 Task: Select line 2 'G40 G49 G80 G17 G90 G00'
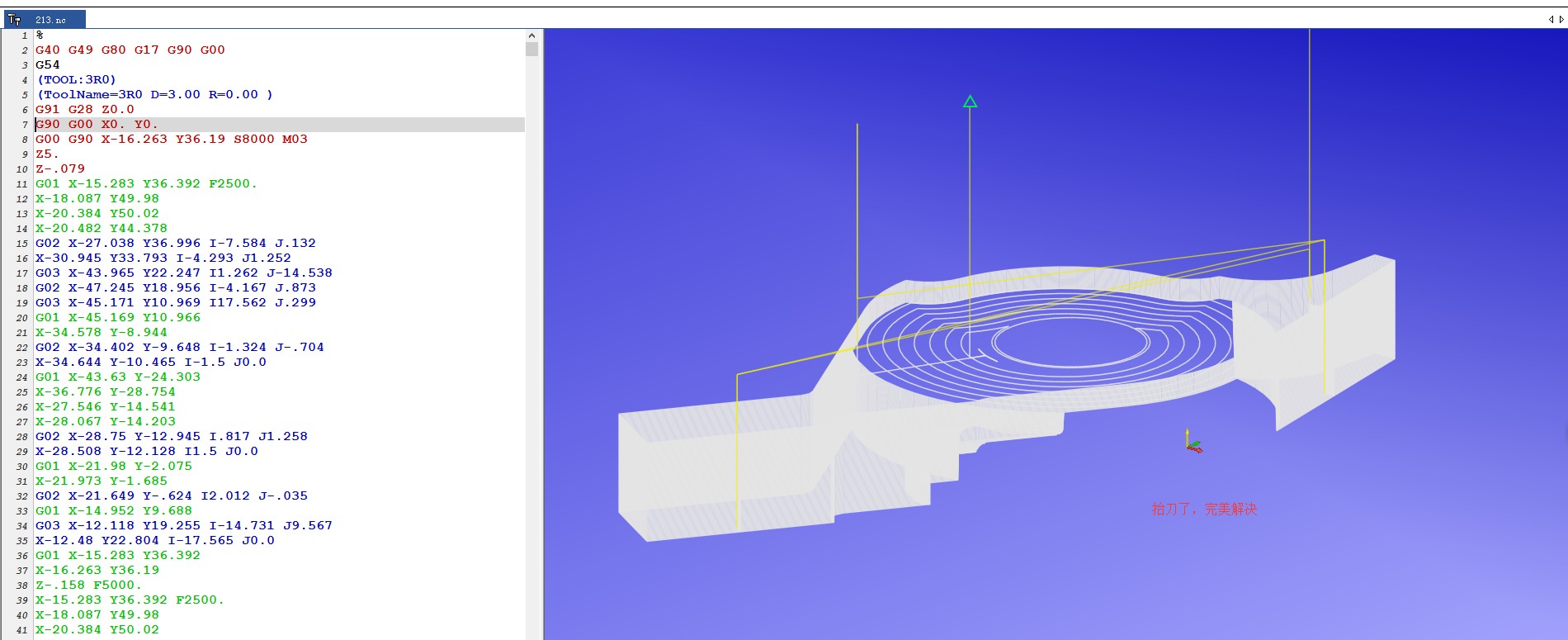click(130, 50)
